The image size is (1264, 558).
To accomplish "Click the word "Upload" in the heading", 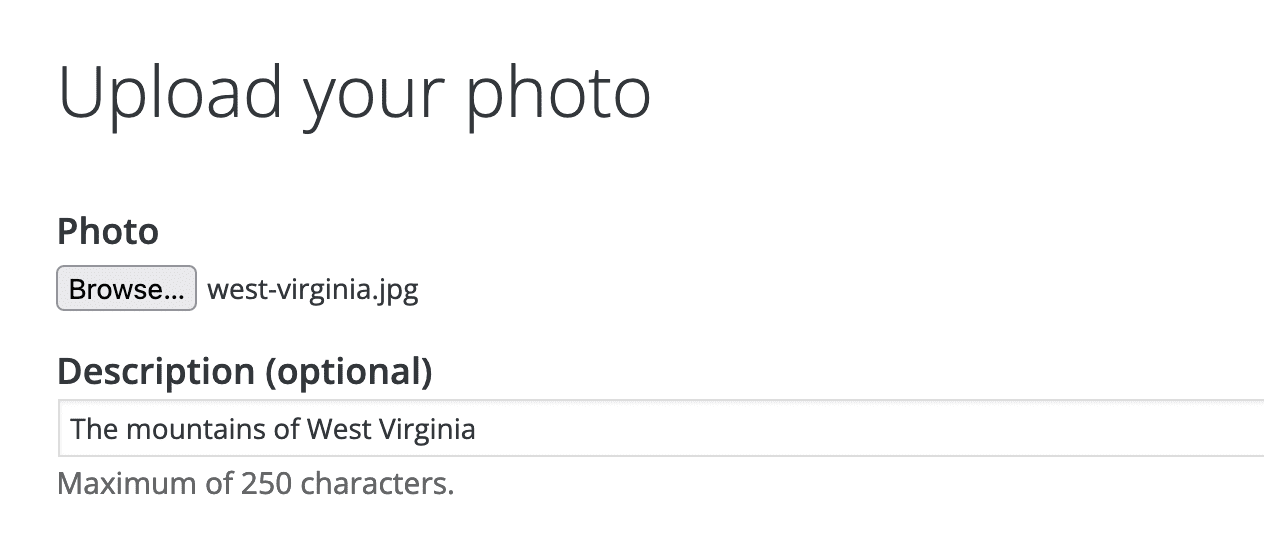I will 170,95.
